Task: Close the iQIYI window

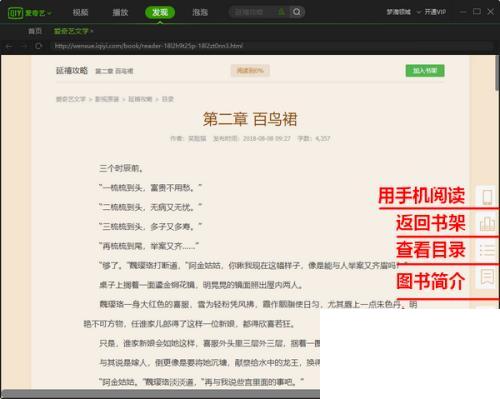Action: 491,12
